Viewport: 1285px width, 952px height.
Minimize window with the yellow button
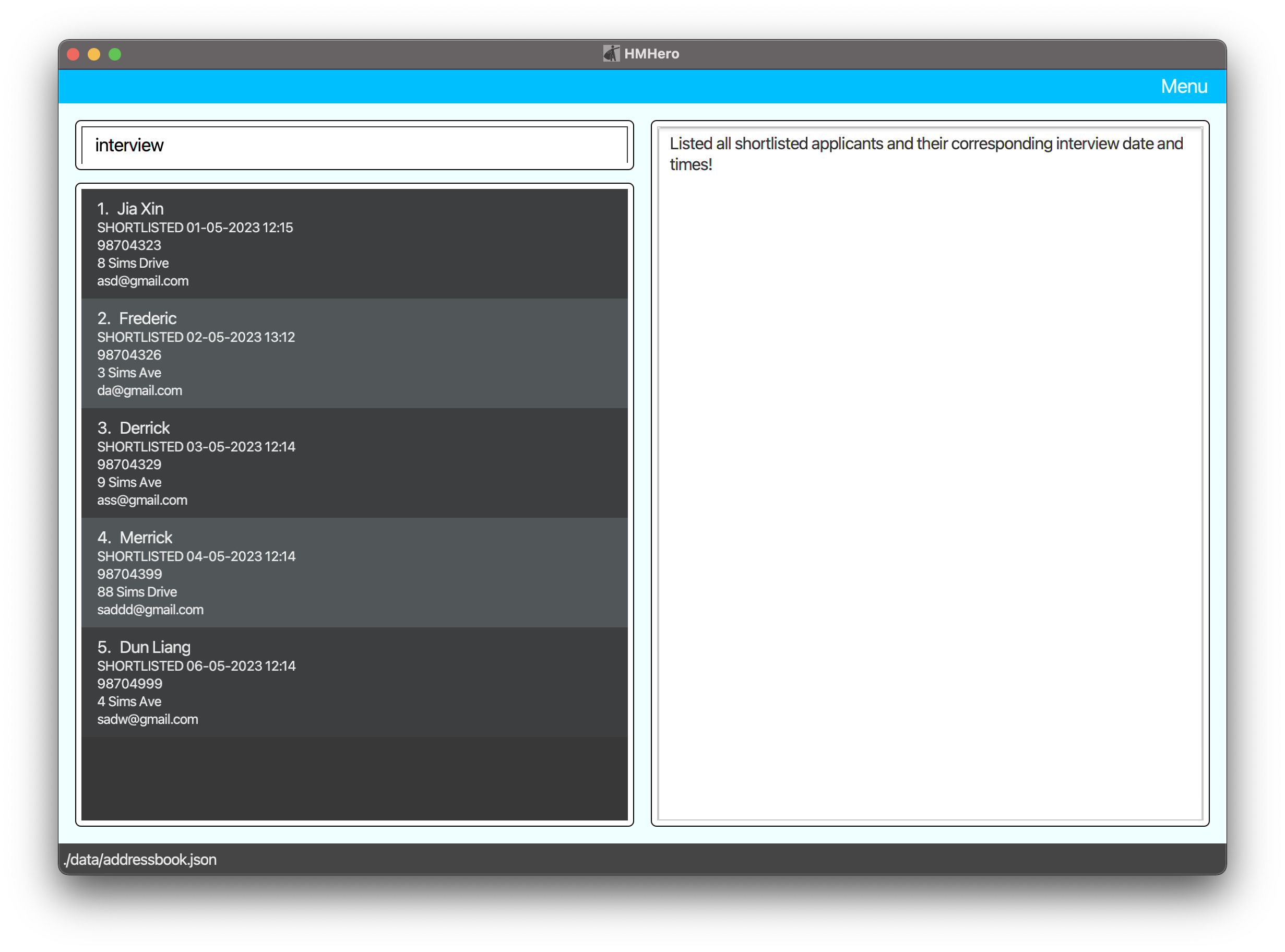pos(94,54)
